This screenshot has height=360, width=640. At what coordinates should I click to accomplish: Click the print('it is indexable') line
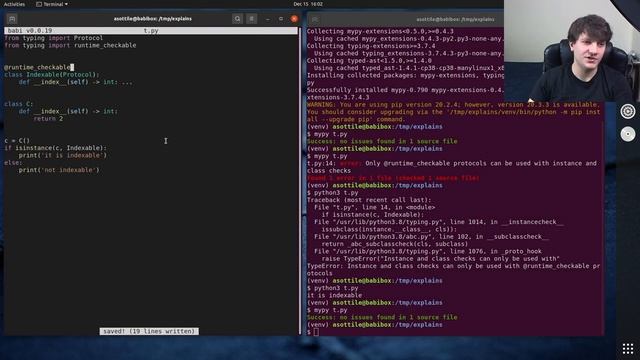62,156
